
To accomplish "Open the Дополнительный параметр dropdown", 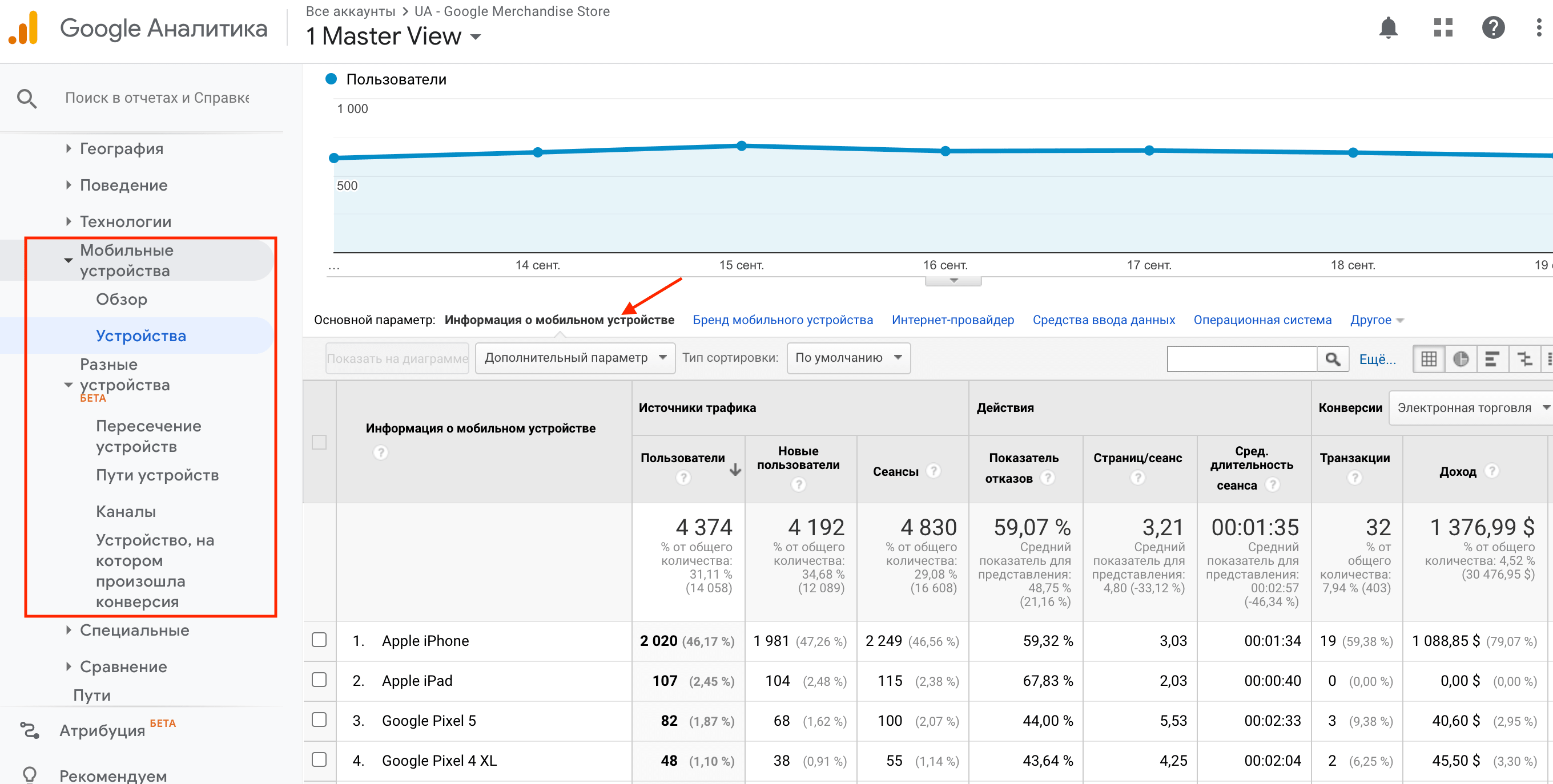I will [574, 358].
